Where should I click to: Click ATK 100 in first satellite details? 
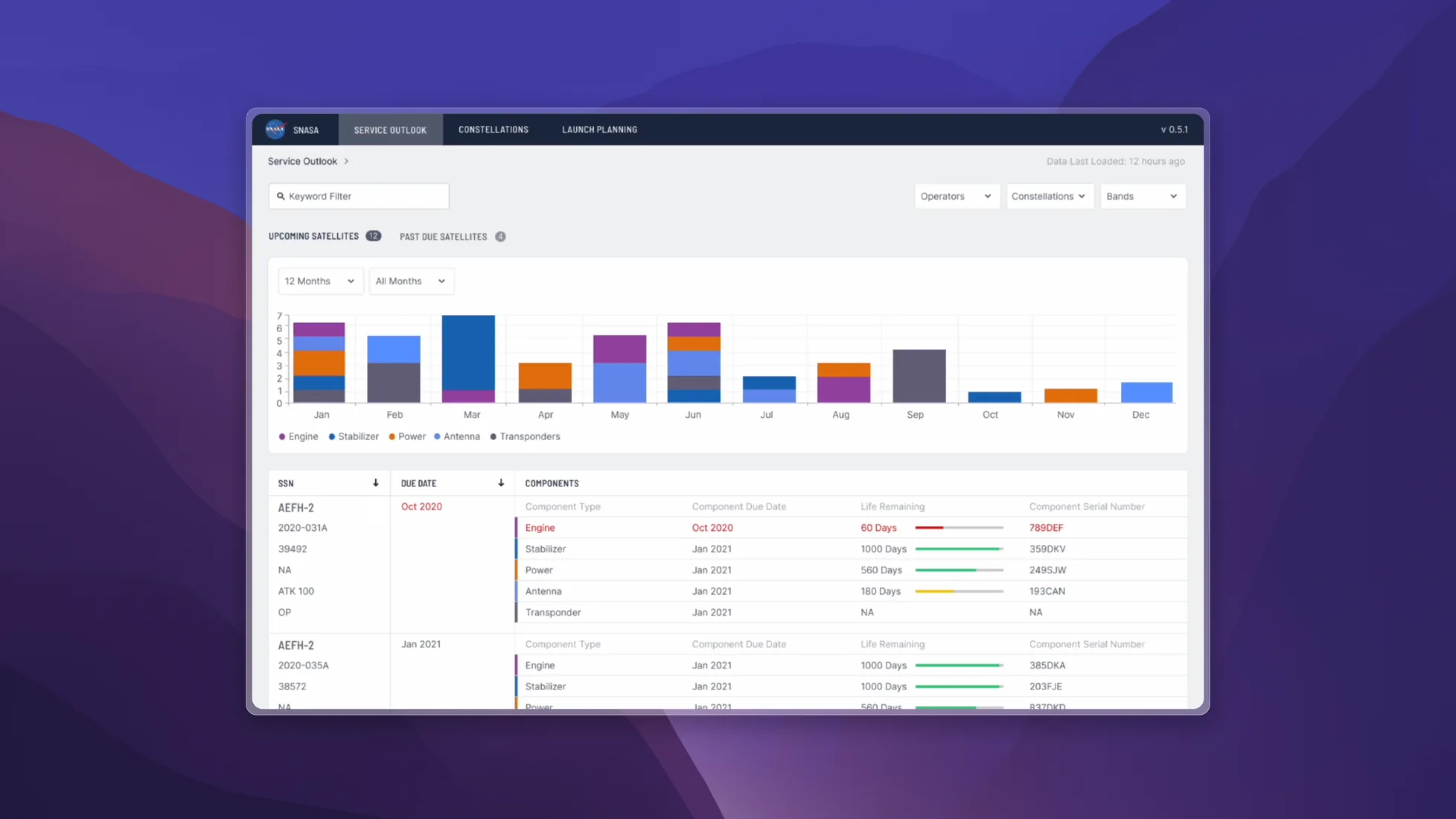pos(296,591)
